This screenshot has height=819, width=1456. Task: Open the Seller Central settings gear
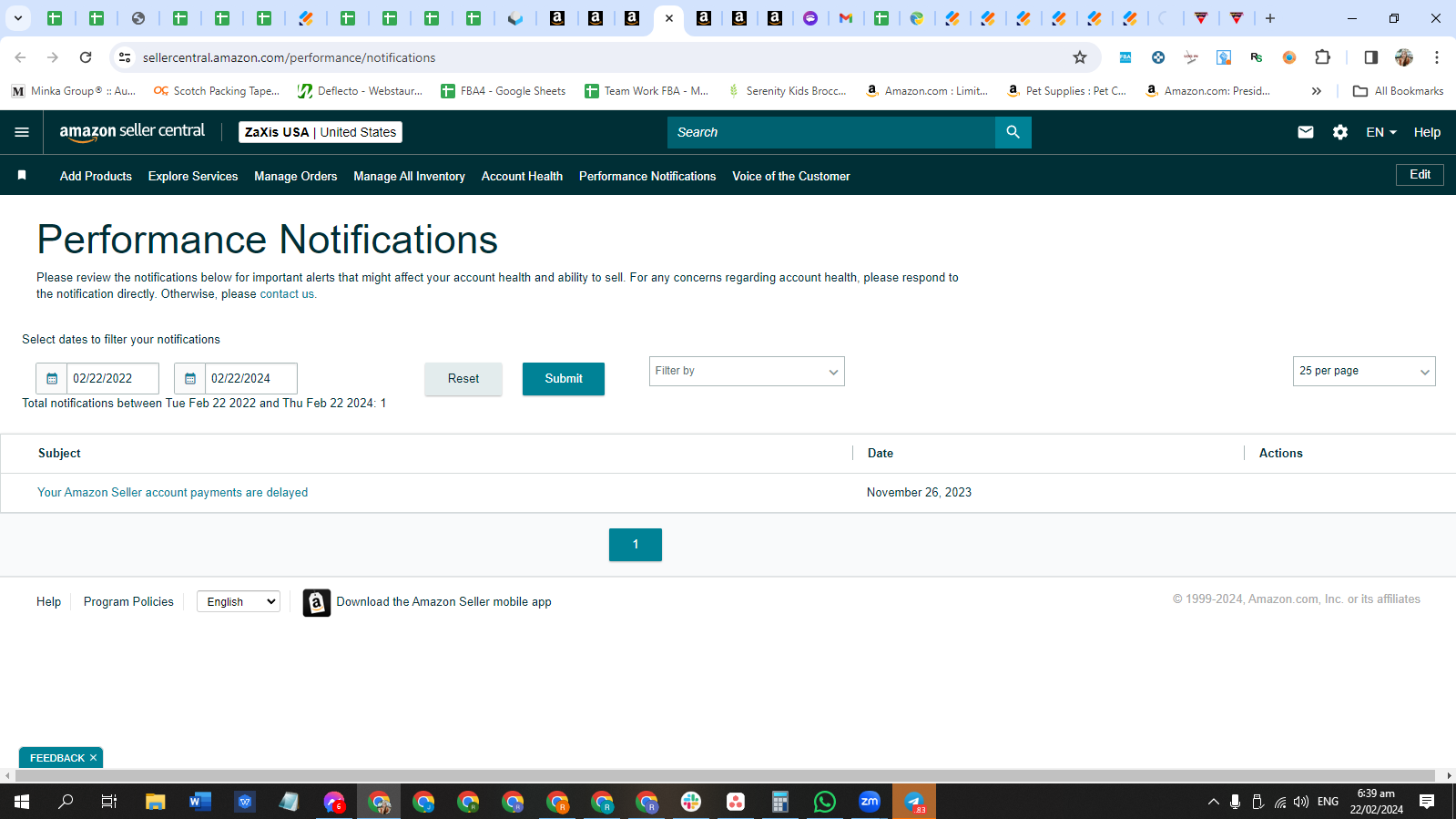[1339, 132]
